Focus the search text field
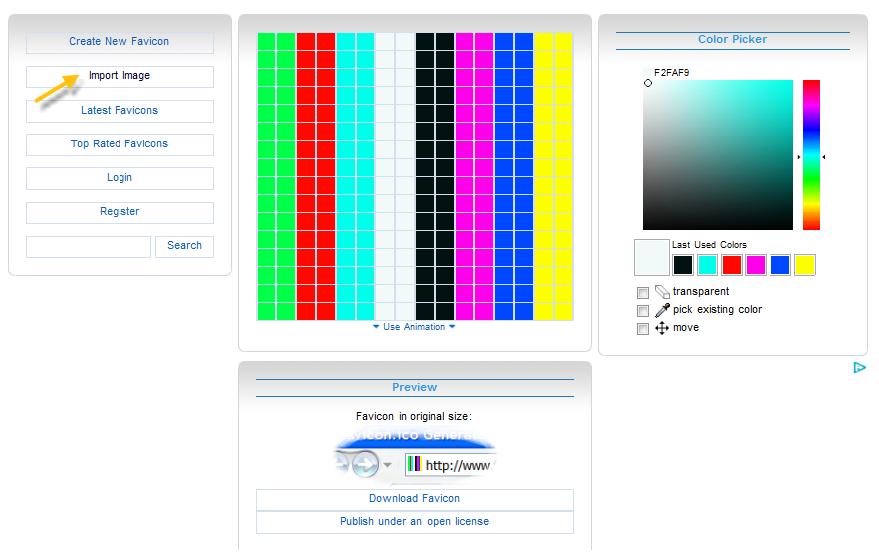Image resolution: width=879 pixels, height=554 pixels. 89,246
